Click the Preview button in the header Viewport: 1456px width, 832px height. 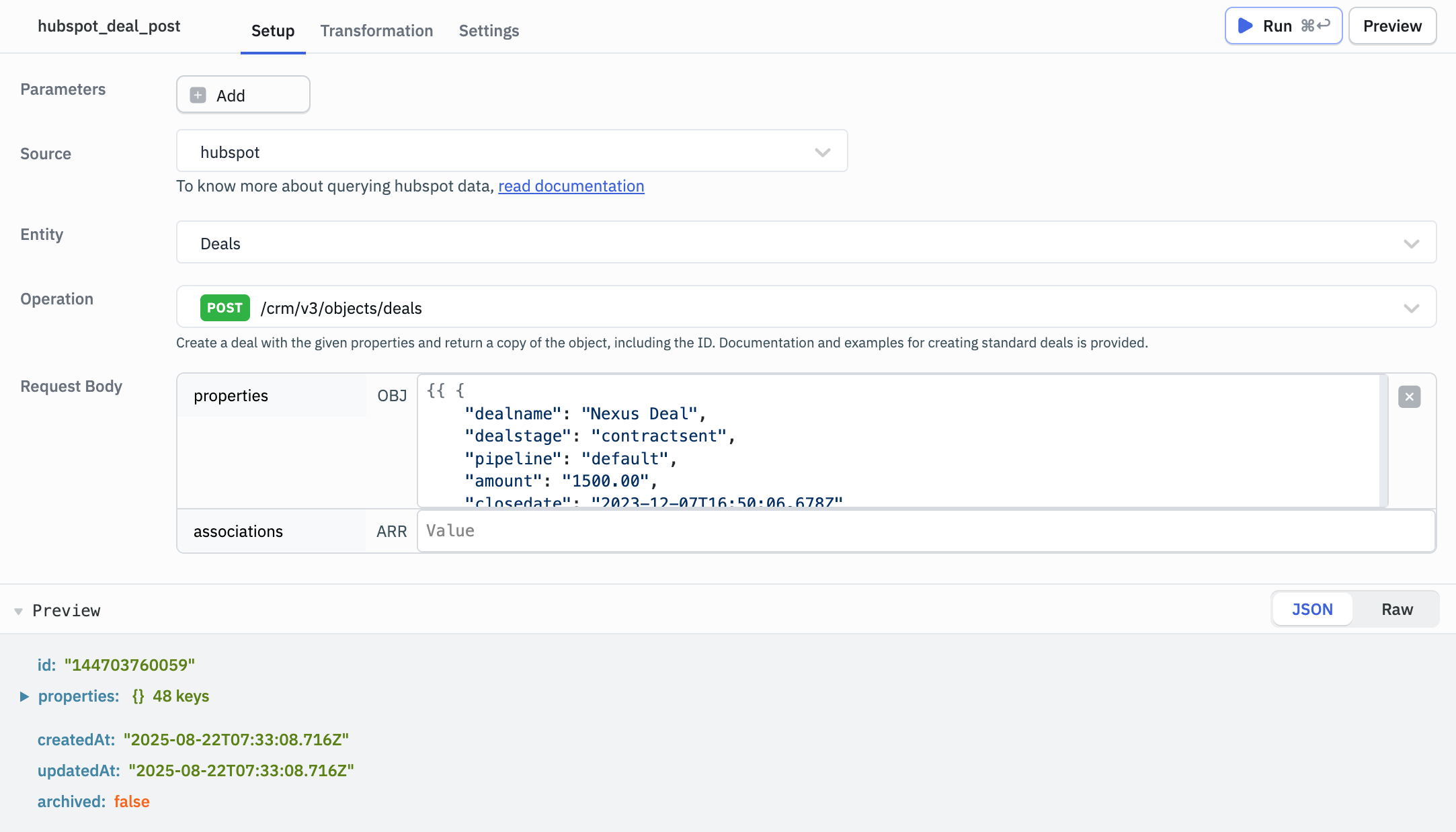(x=1391, y=26)
